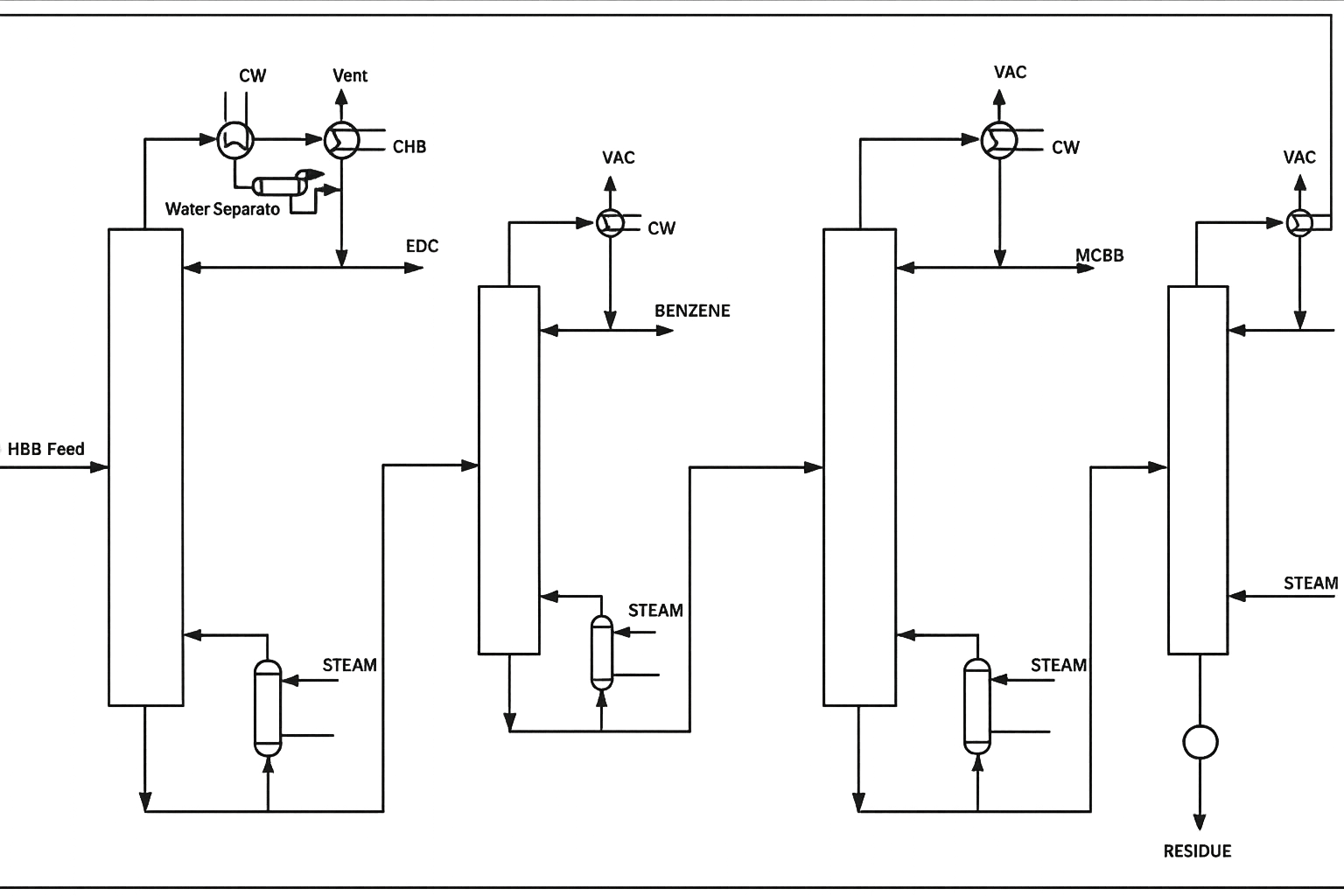
Task: Click the CHB heat exchanger symbol below Vent
Action: point(342,140)
